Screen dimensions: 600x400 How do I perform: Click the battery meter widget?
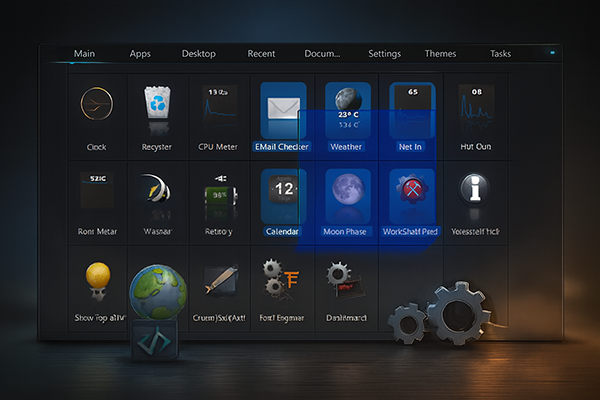click(218, 192)
